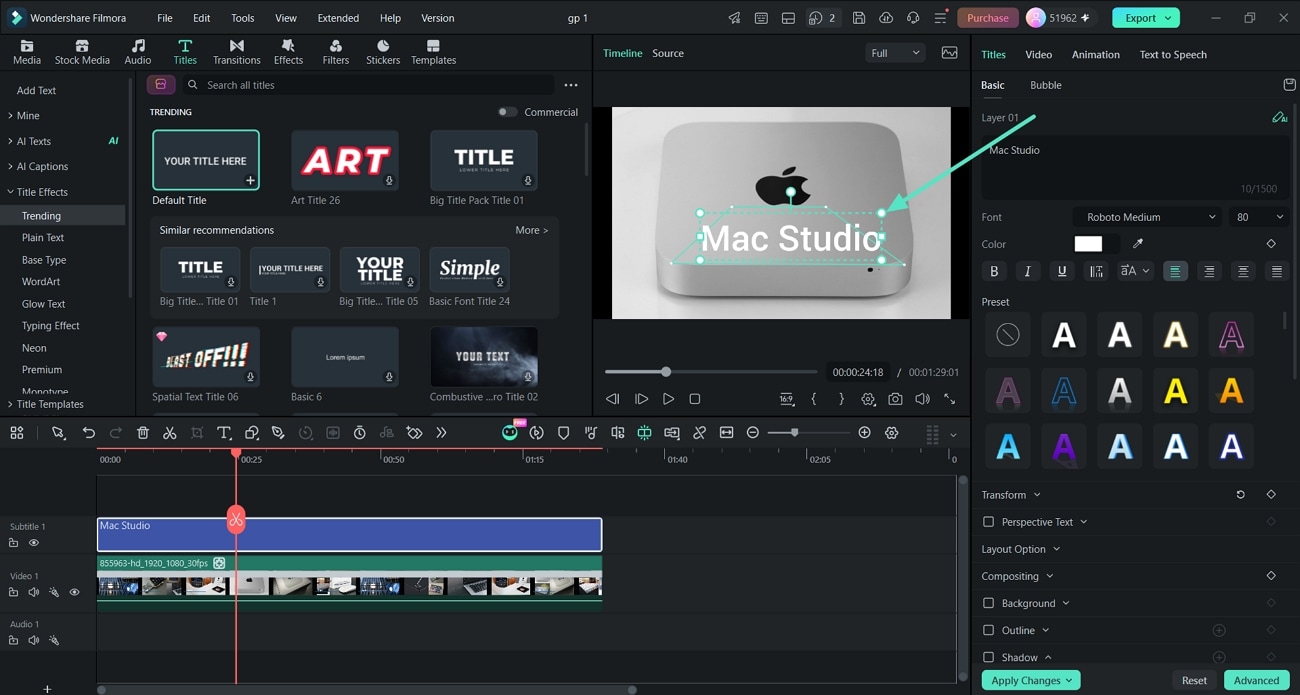Viewport: 1300px width, 695px height.
Task: Click the timeline zoom slider
Action: point(807,433)
